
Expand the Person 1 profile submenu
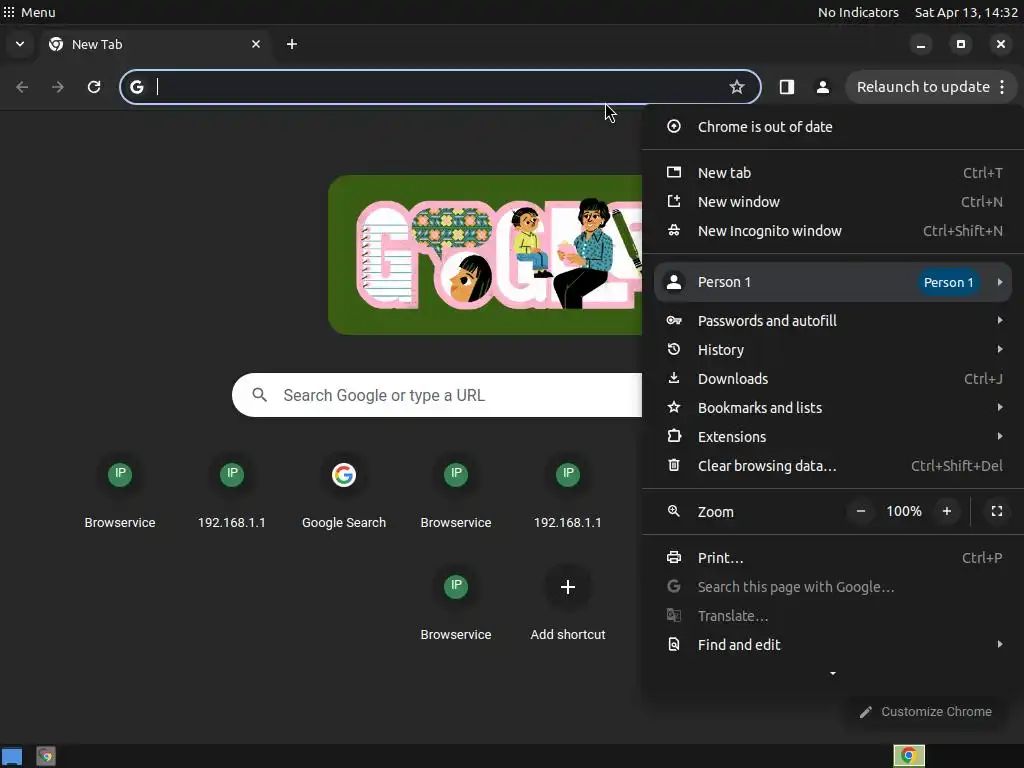pos(833,282)
